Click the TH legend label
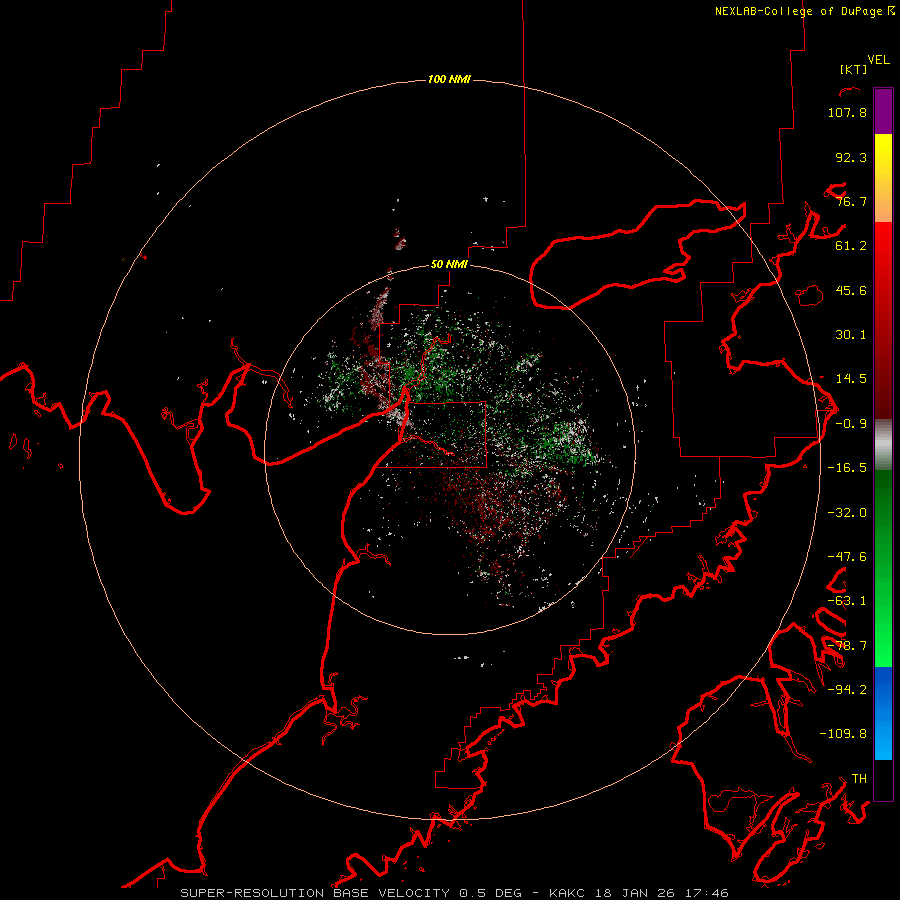 pos(859,778)
